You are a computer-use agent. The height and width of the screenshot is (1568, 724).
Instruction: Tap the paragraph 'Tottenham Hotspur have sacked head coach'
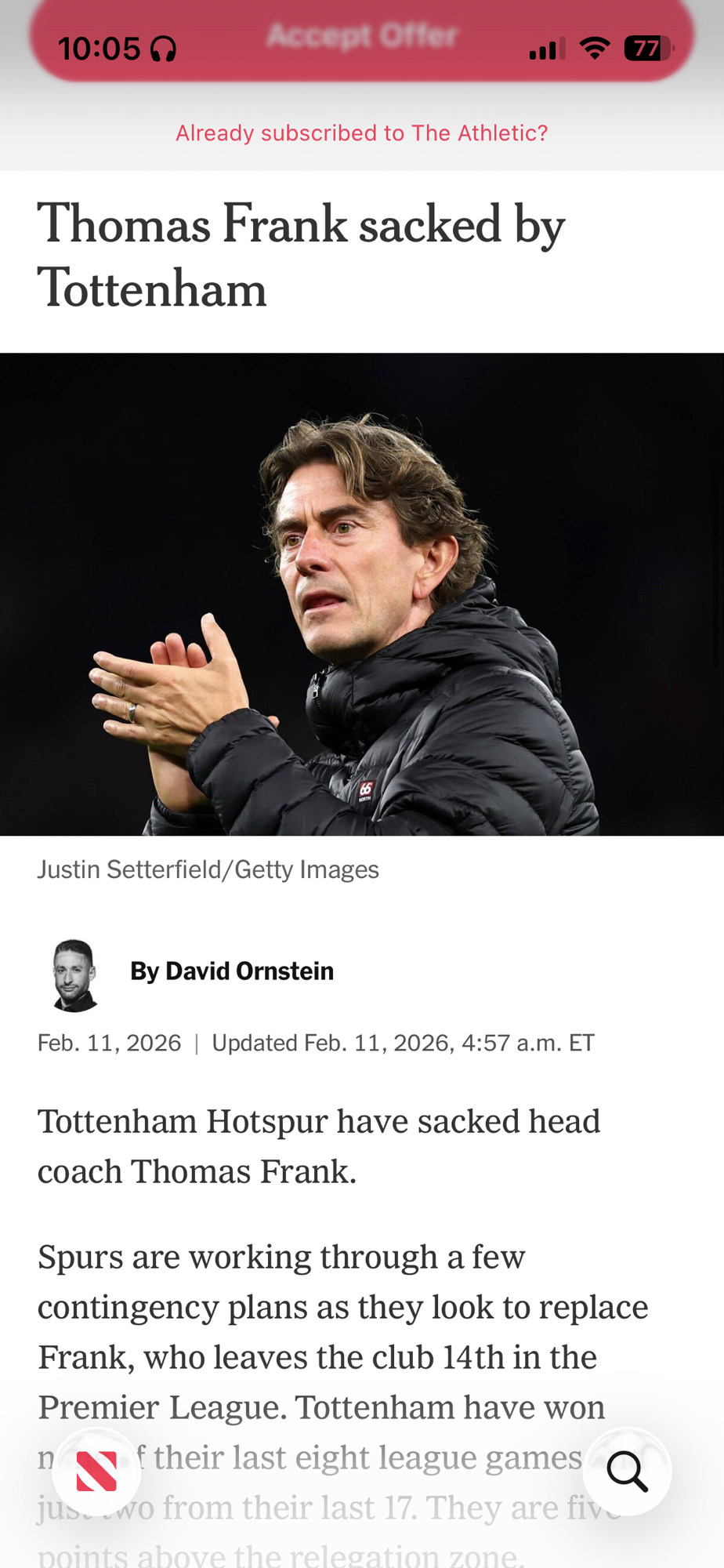coord(319,1146)
